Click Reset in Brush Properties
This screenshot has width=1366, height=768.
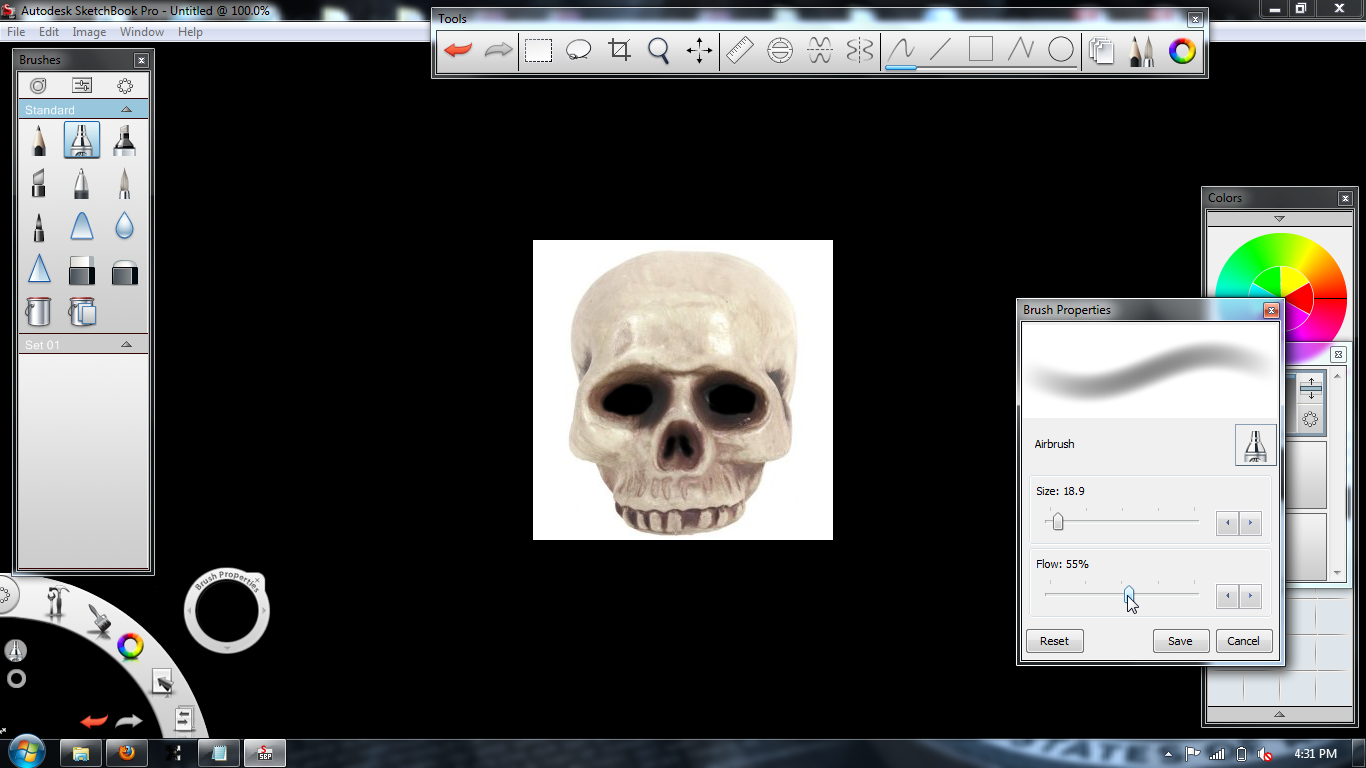coord(1054,641)
